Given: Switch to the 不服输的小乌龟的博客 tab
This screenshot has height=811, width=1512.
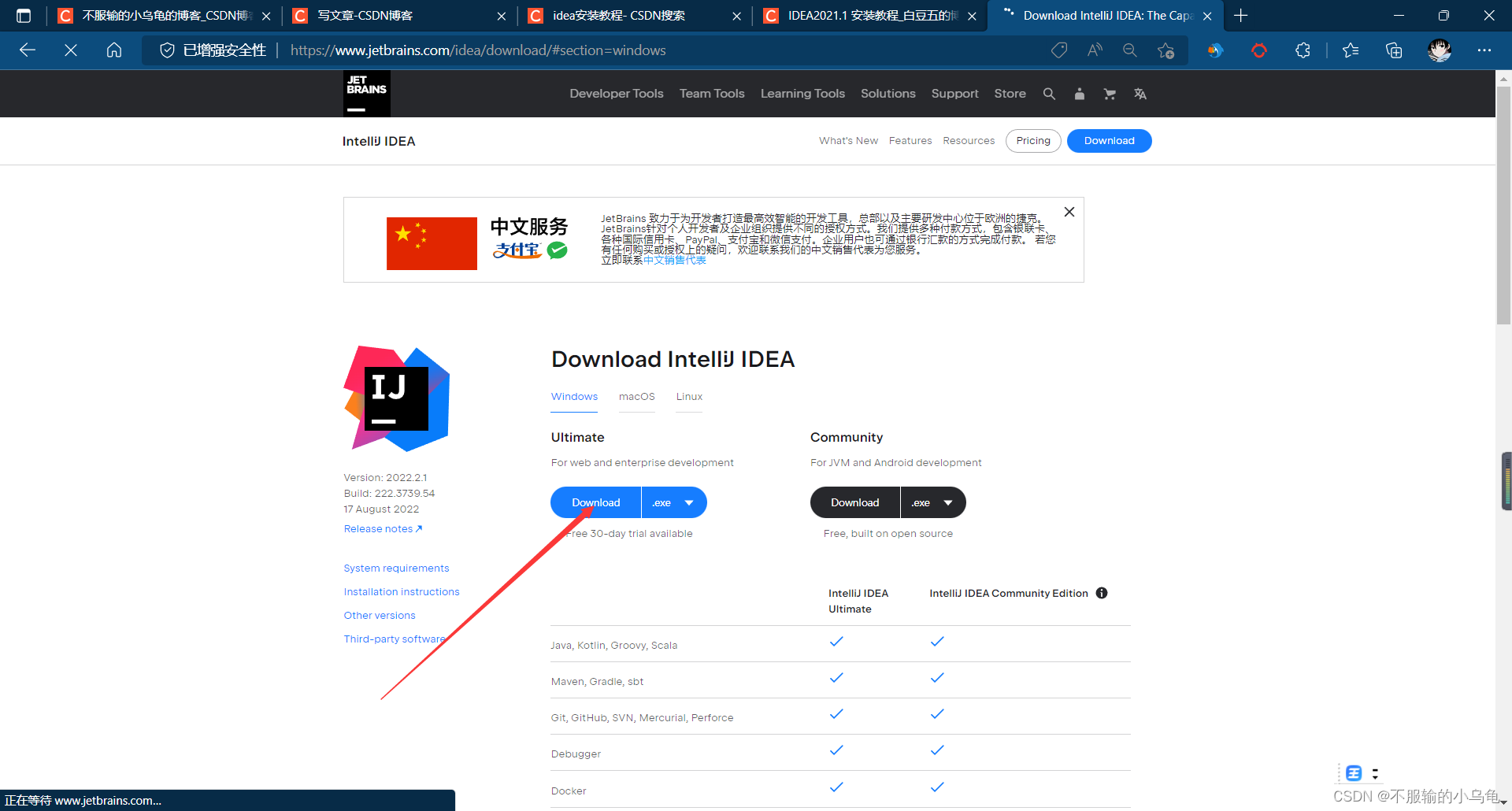Looking at the screenshot, I should [164, 16].
